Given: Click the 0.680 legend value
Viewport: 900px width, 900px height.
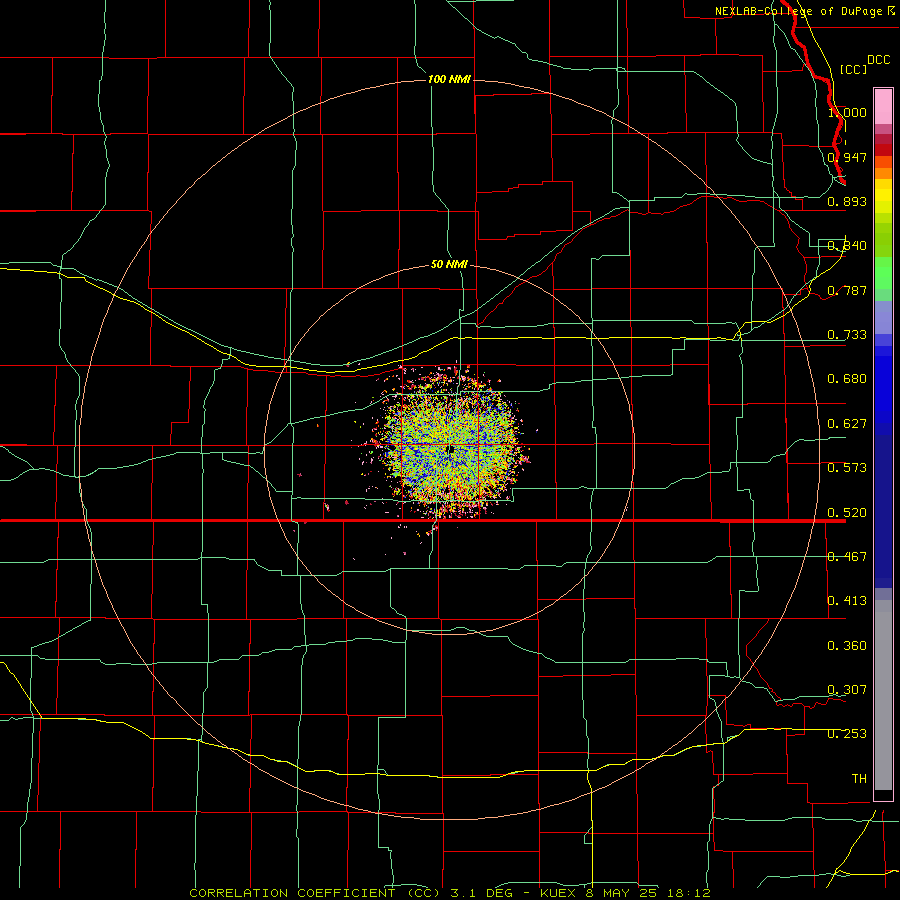Looking at the screenshot, I should pyautogui.click(x=847, y=379).
